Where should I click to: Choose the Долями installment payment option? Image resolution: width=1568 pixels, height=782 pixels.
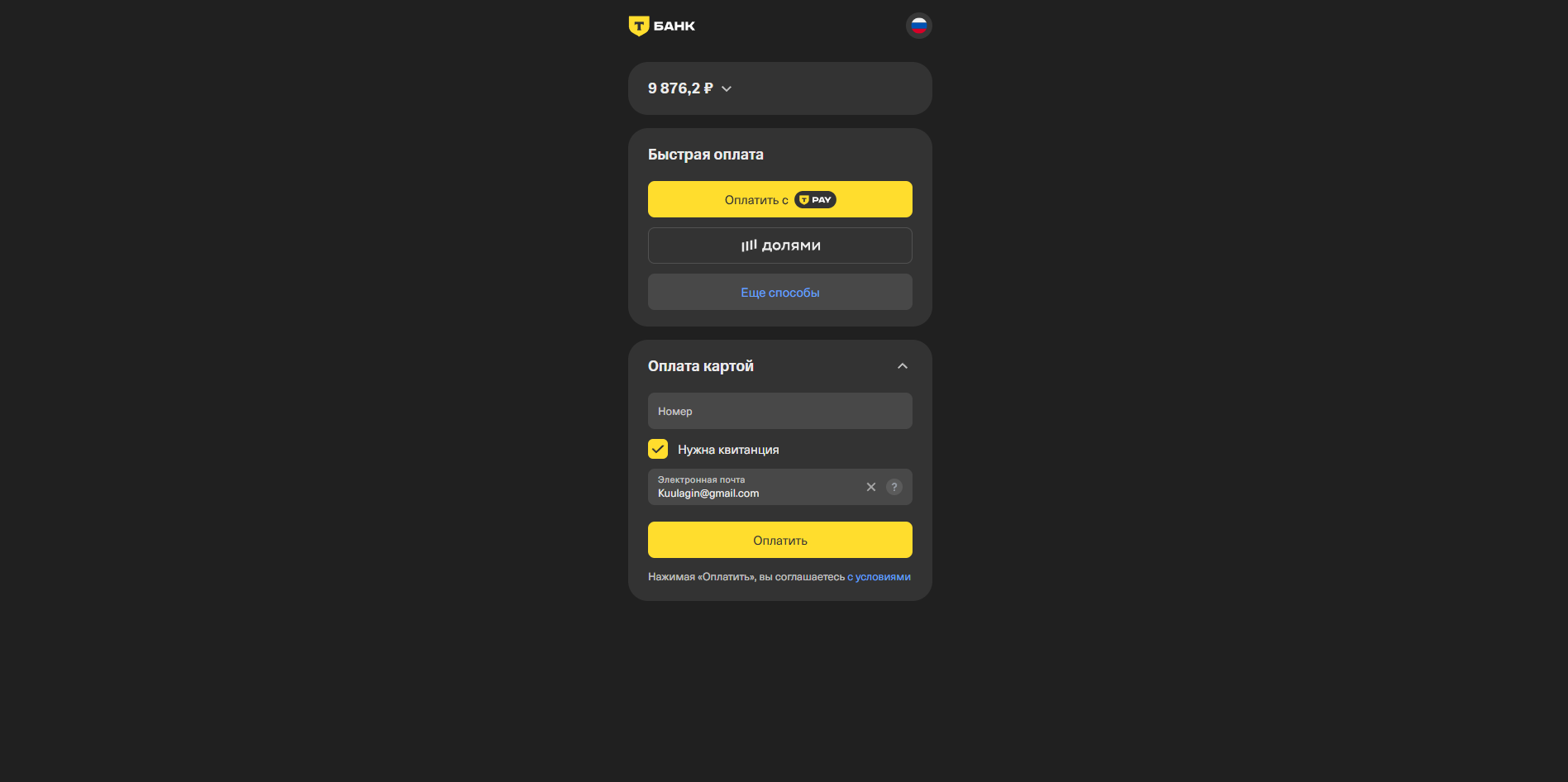point(780,246)
